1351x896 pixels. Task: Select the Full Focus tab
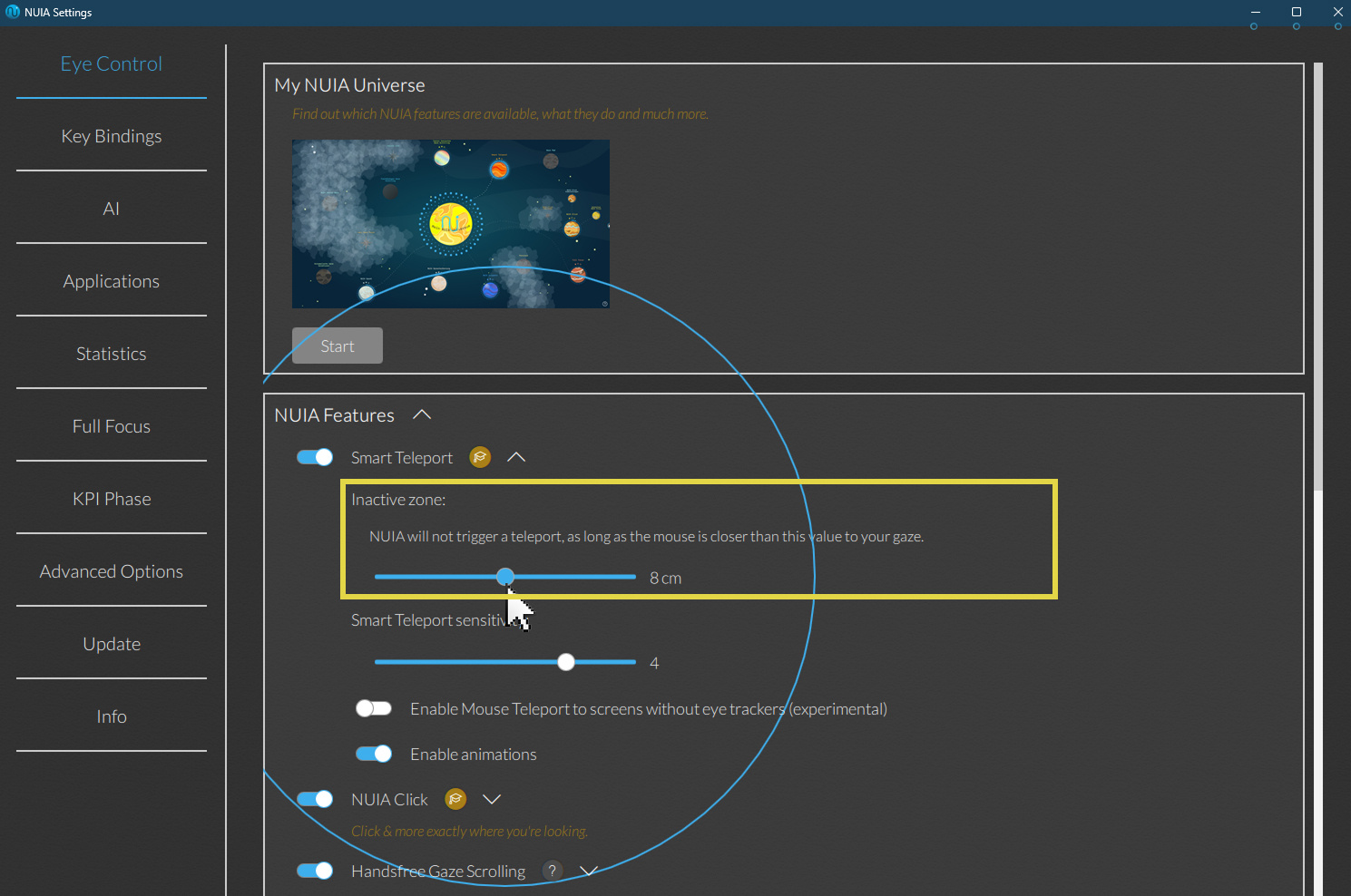112,426
